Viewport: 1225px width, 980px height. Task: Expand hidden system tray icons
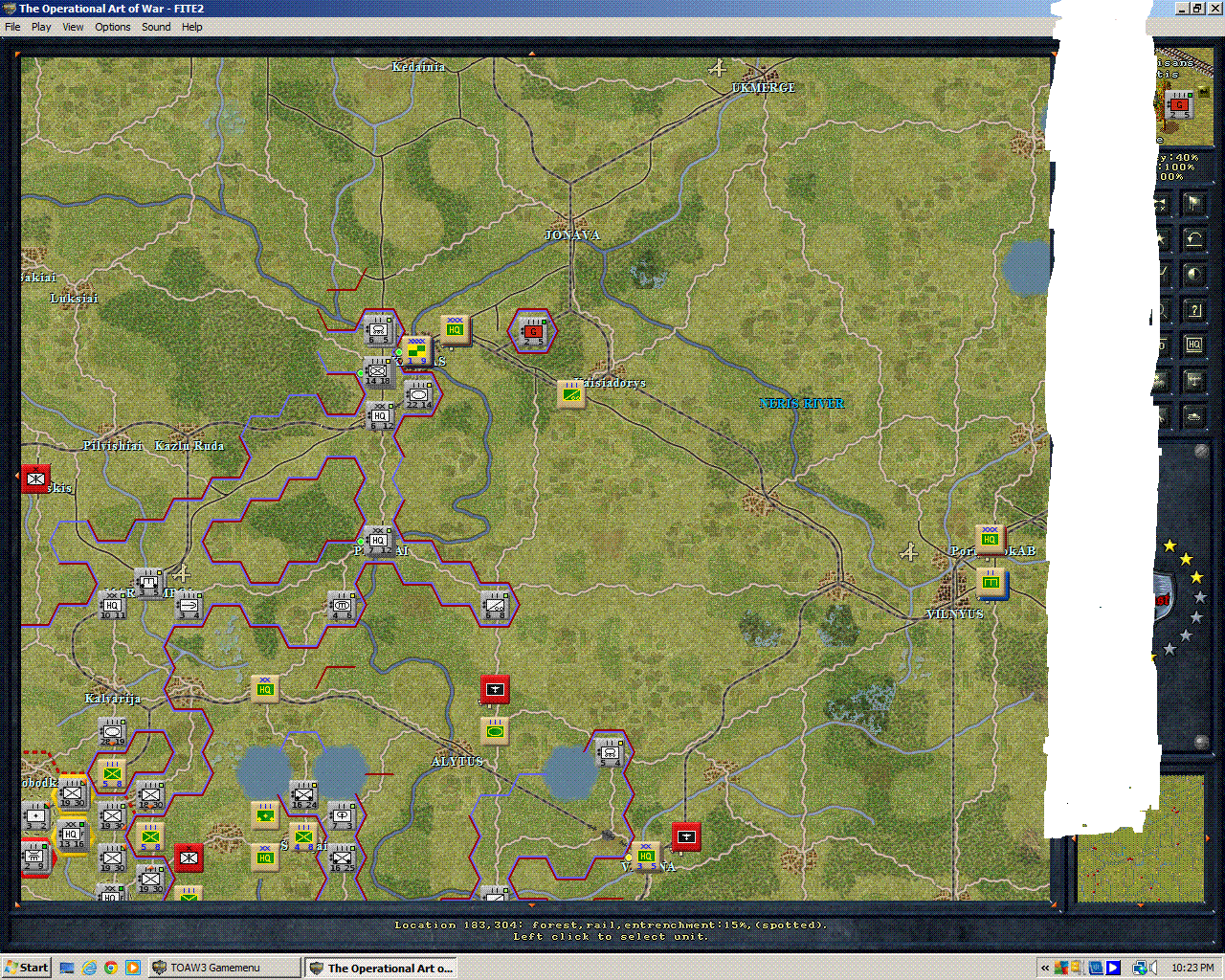[1044, 968]
